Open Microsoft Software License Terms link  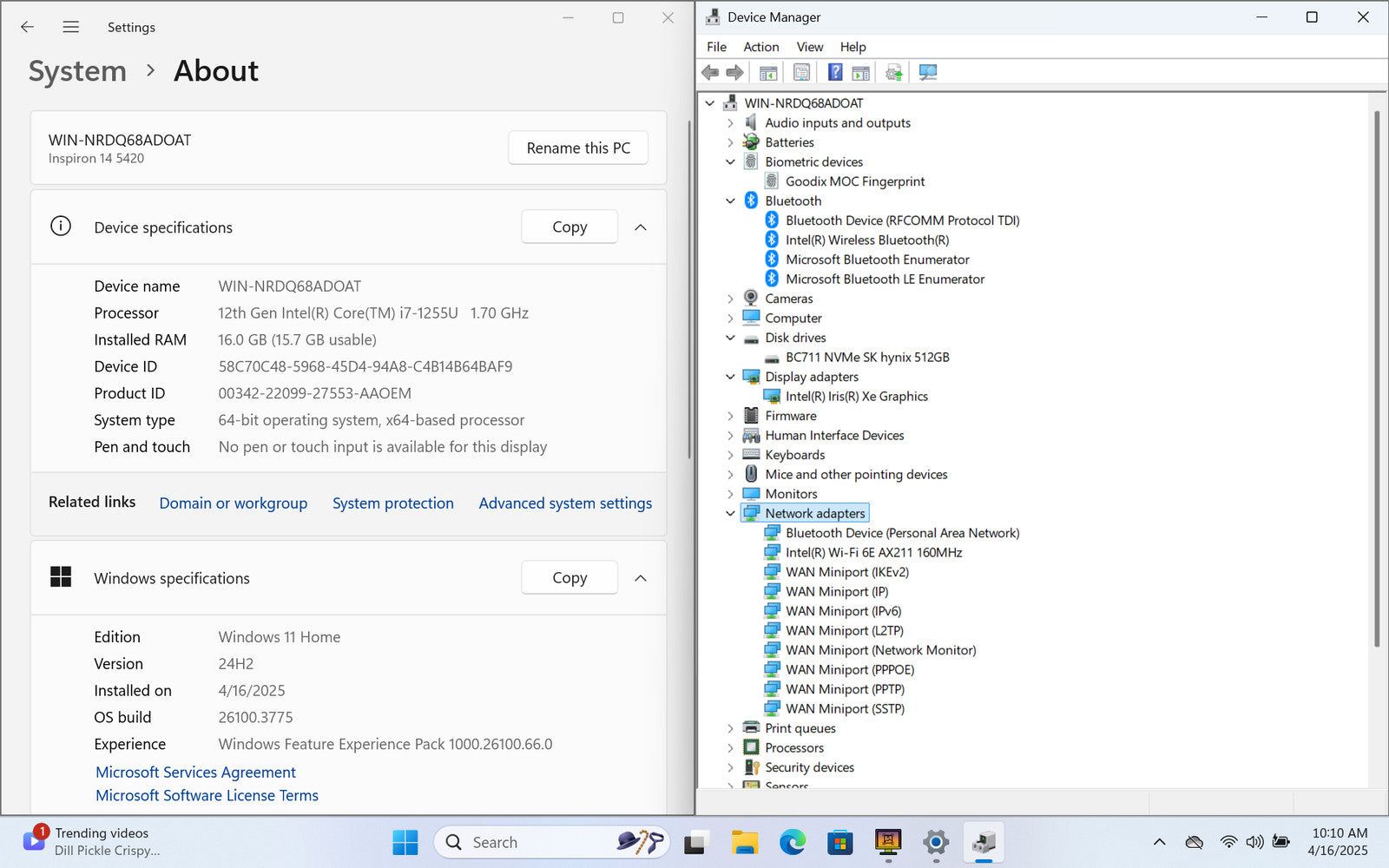coord(207,795)
